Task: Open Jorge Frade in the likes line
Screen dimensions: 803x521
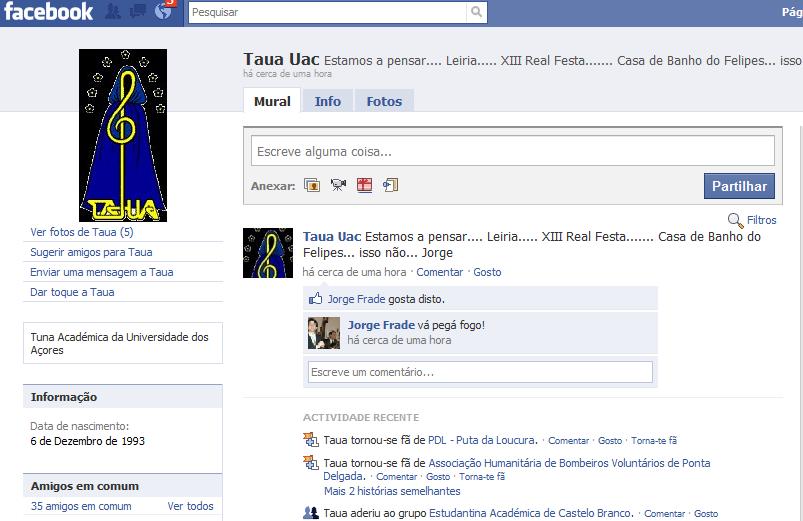Action: [x=356, y=299]
